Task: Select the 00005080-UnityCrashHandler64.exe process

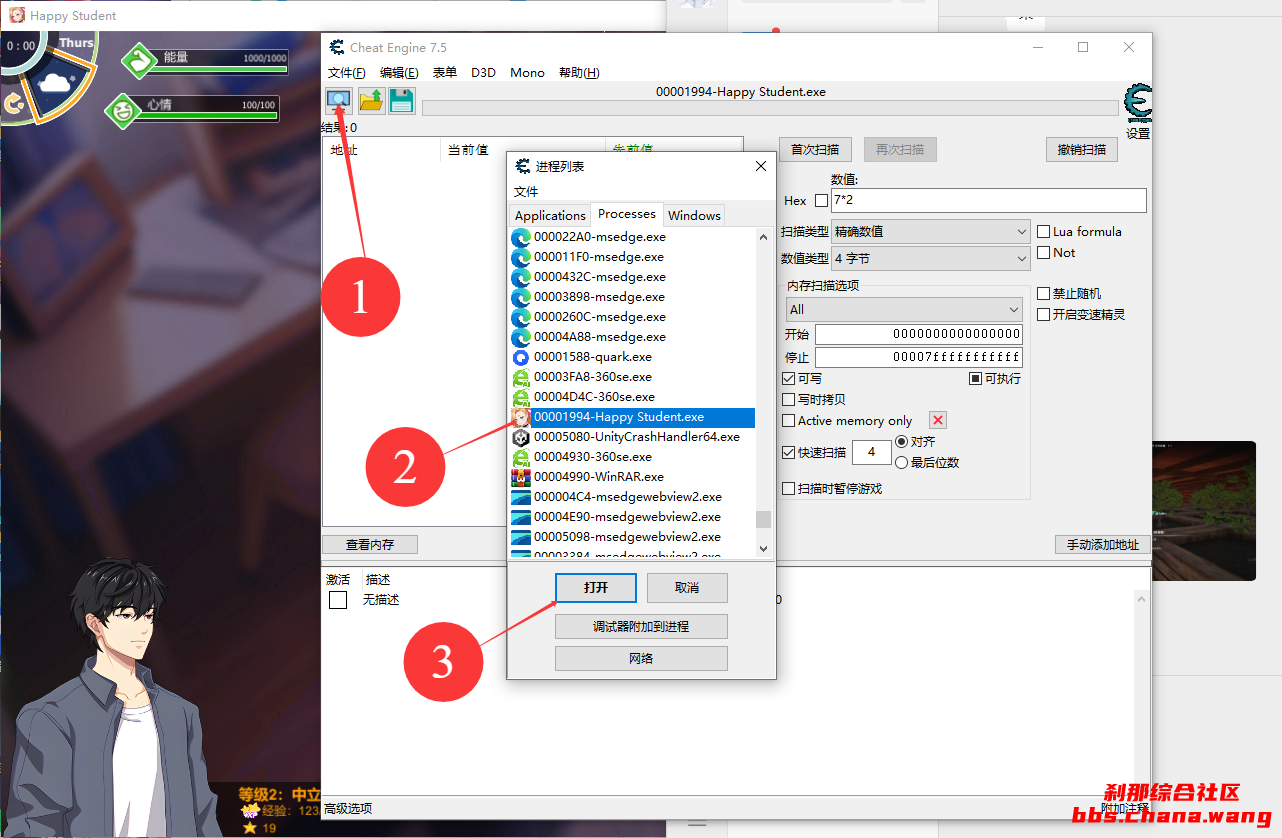Action: [636, 437]
